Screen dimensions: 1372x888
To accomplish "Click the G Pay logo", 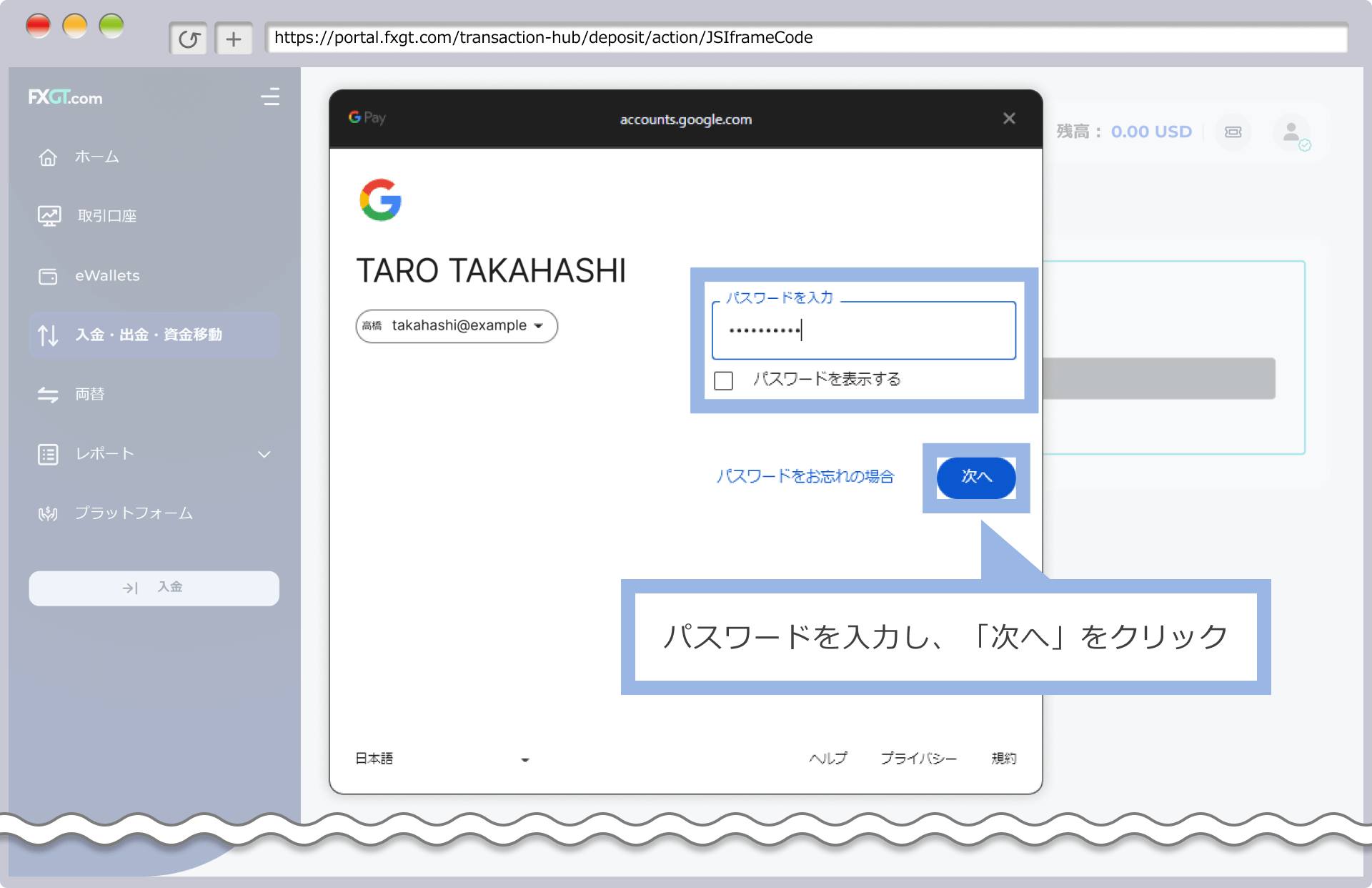I will (x=367, y=117).
